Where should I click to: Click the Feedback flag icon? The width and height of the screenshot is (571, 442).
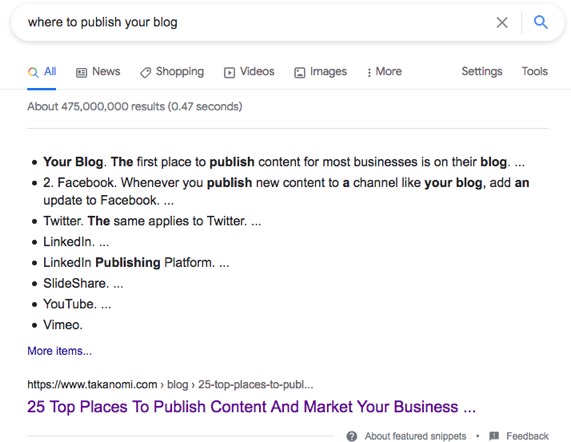click(x=494, y=436)
